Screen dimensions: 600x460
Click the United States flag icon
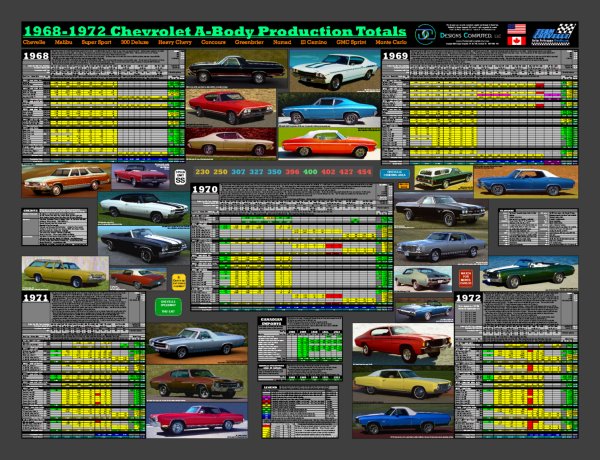(516, 29)
